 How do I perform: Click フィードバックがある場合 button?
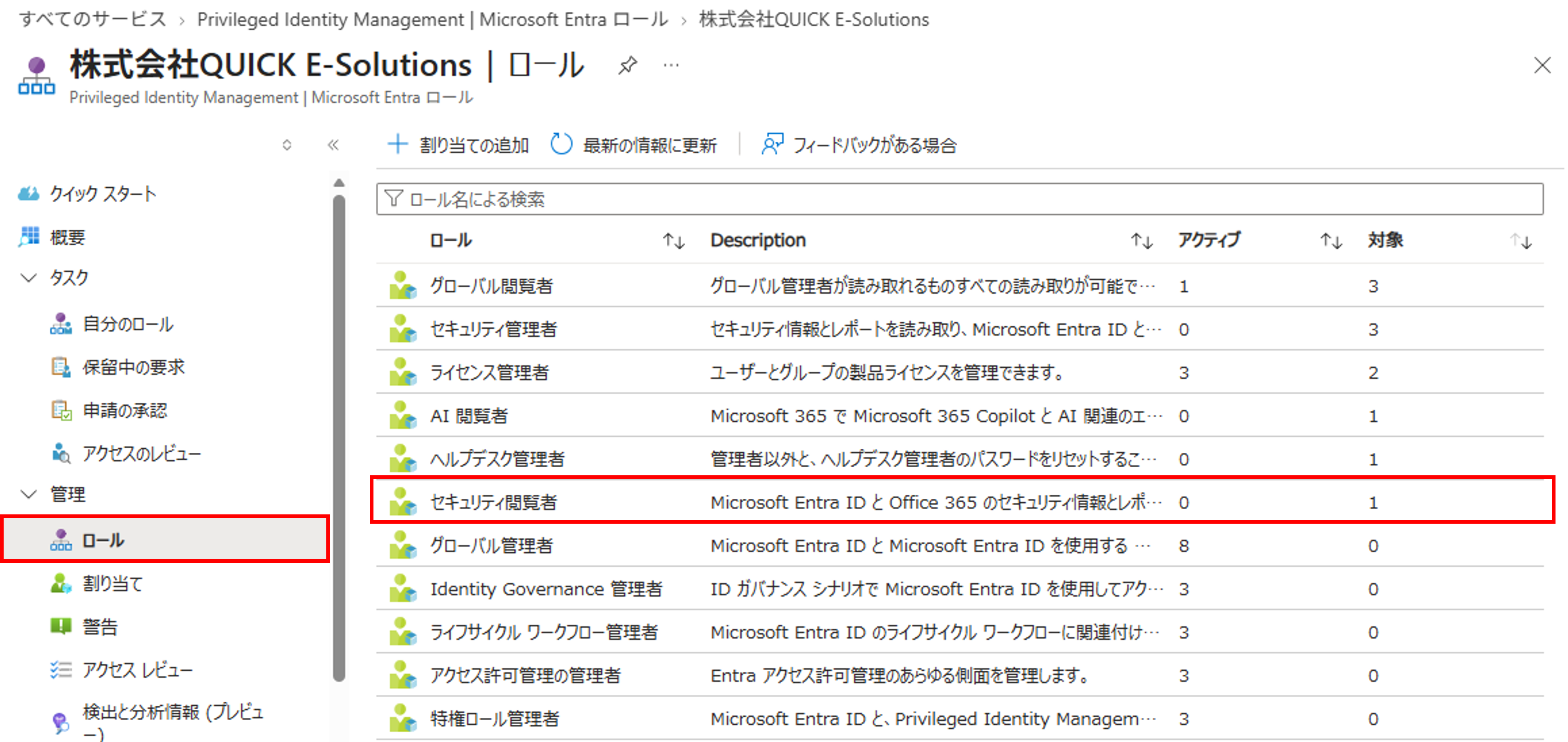coord(859,145)
